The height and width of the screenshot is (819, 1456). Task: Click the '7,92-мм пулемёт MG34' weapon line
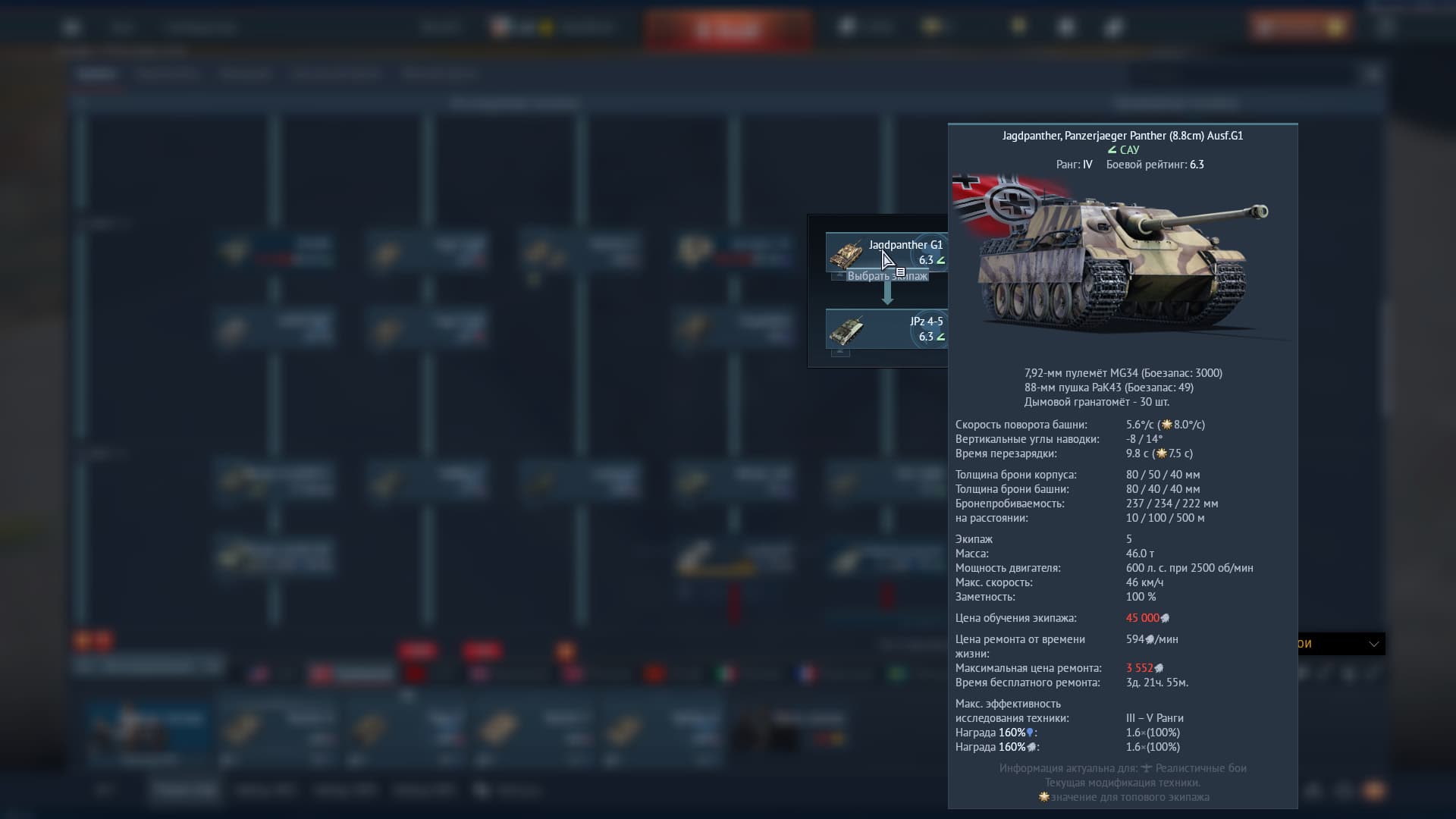1123,373
